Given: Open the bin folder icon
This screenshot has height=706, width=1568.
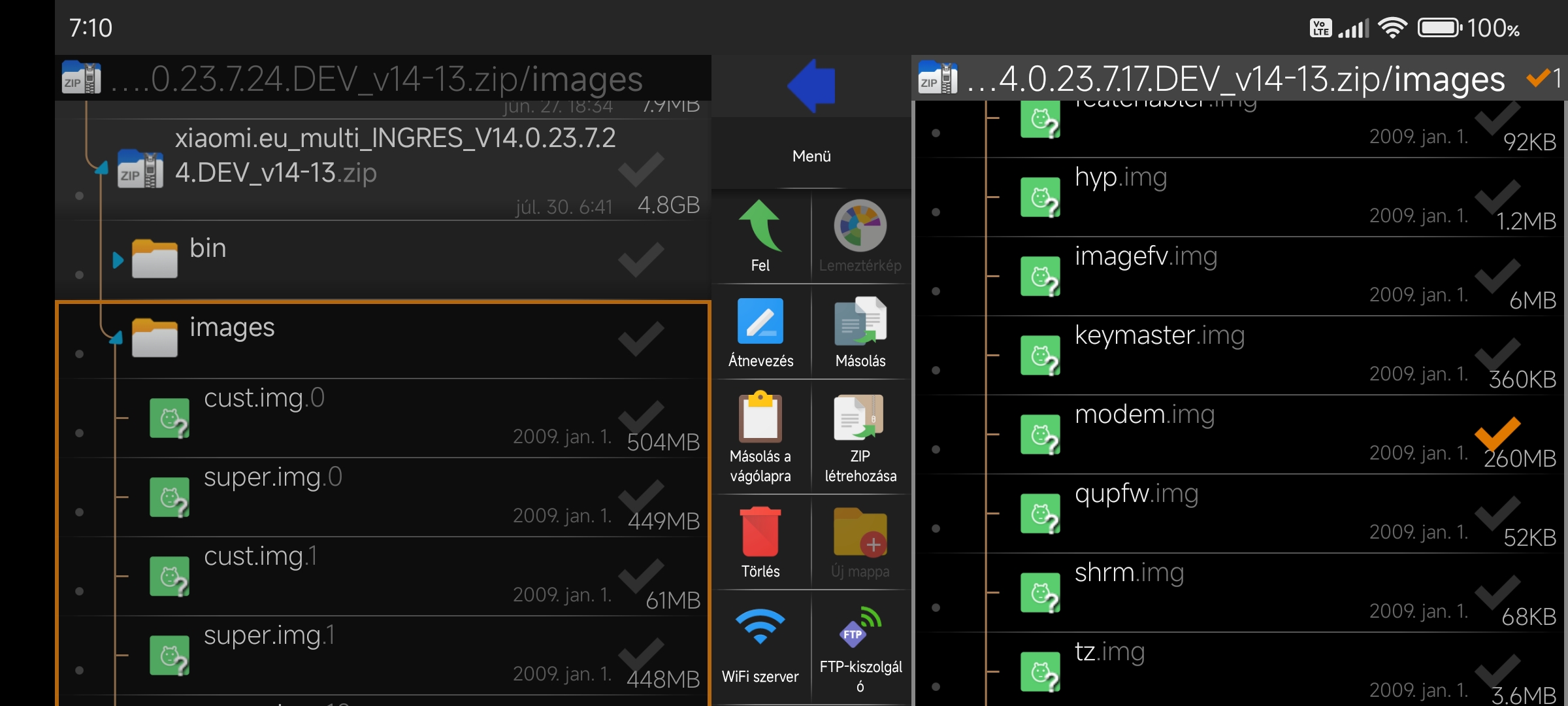Looking at the screenshot, I should pyautogui.click(x=154, y=259).
